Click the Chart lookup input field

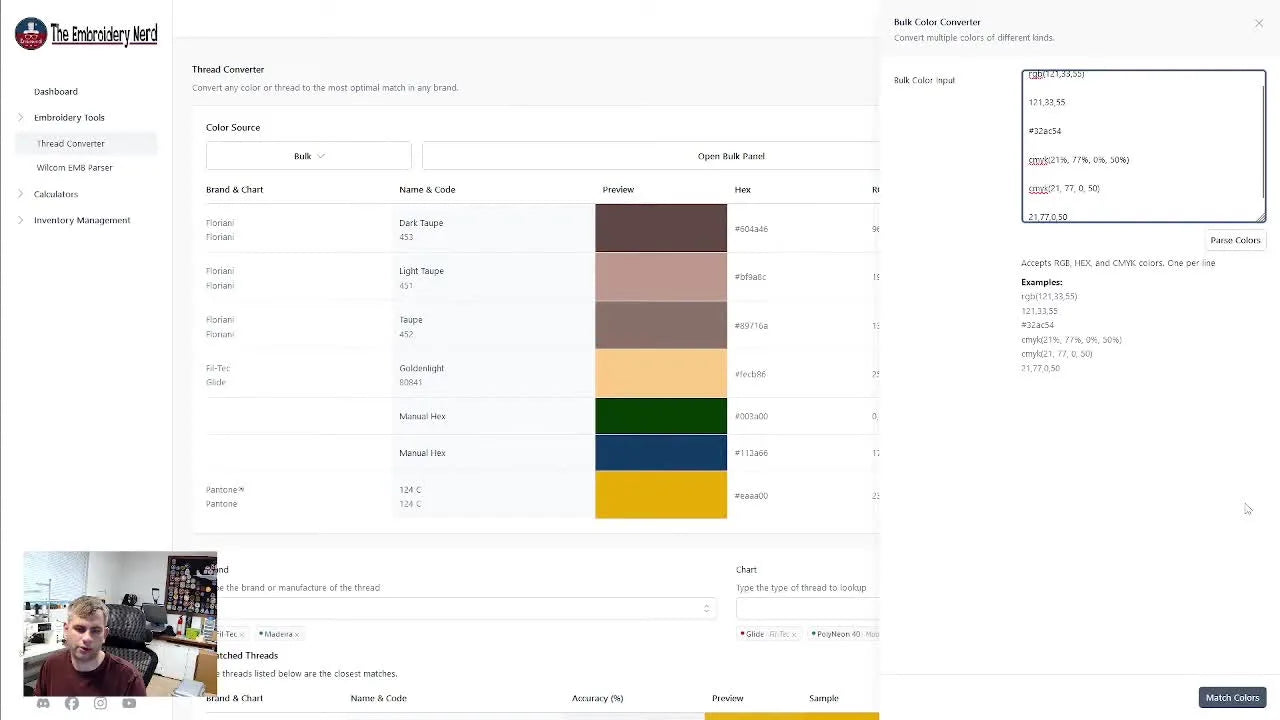pos(807,609)
